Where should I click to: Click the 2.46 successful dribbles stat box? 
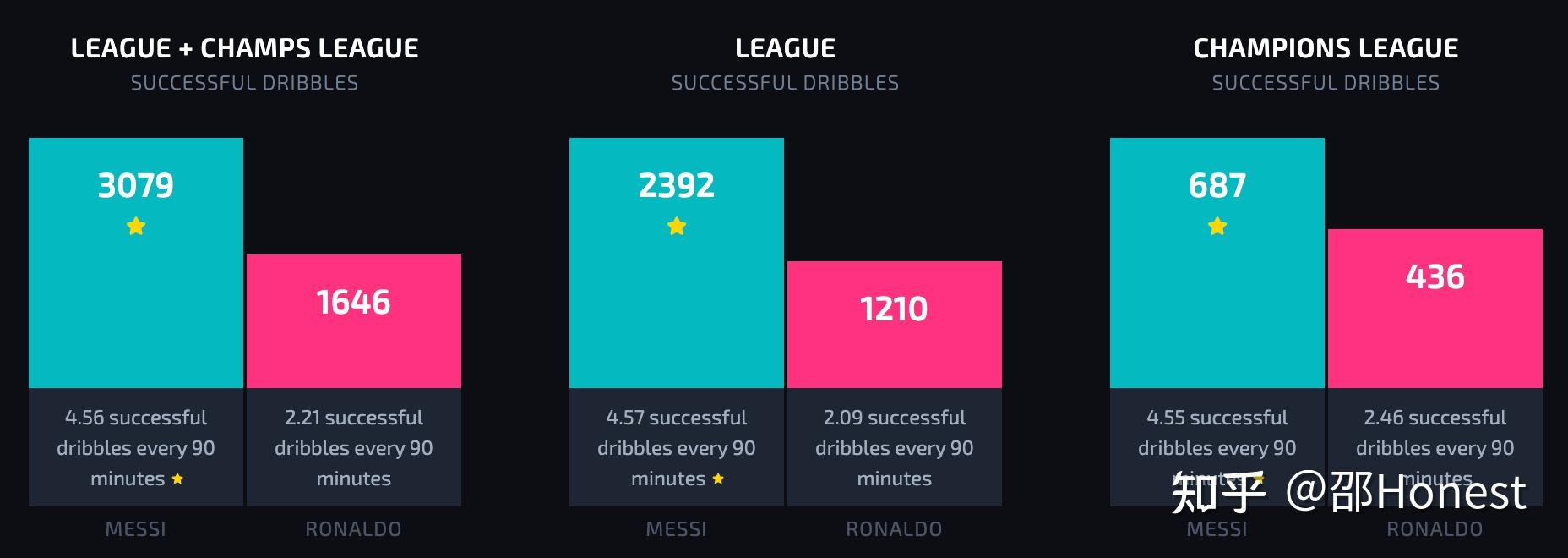(1435, 447)
